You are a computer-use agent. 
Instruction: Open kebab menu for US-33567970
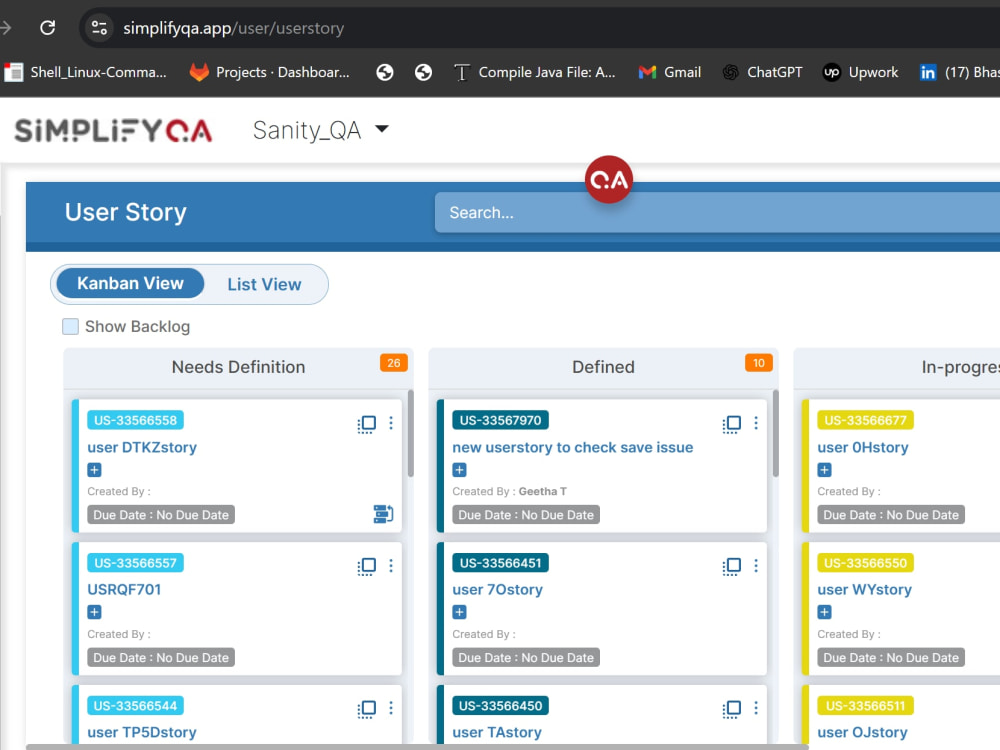click(756, 423)
